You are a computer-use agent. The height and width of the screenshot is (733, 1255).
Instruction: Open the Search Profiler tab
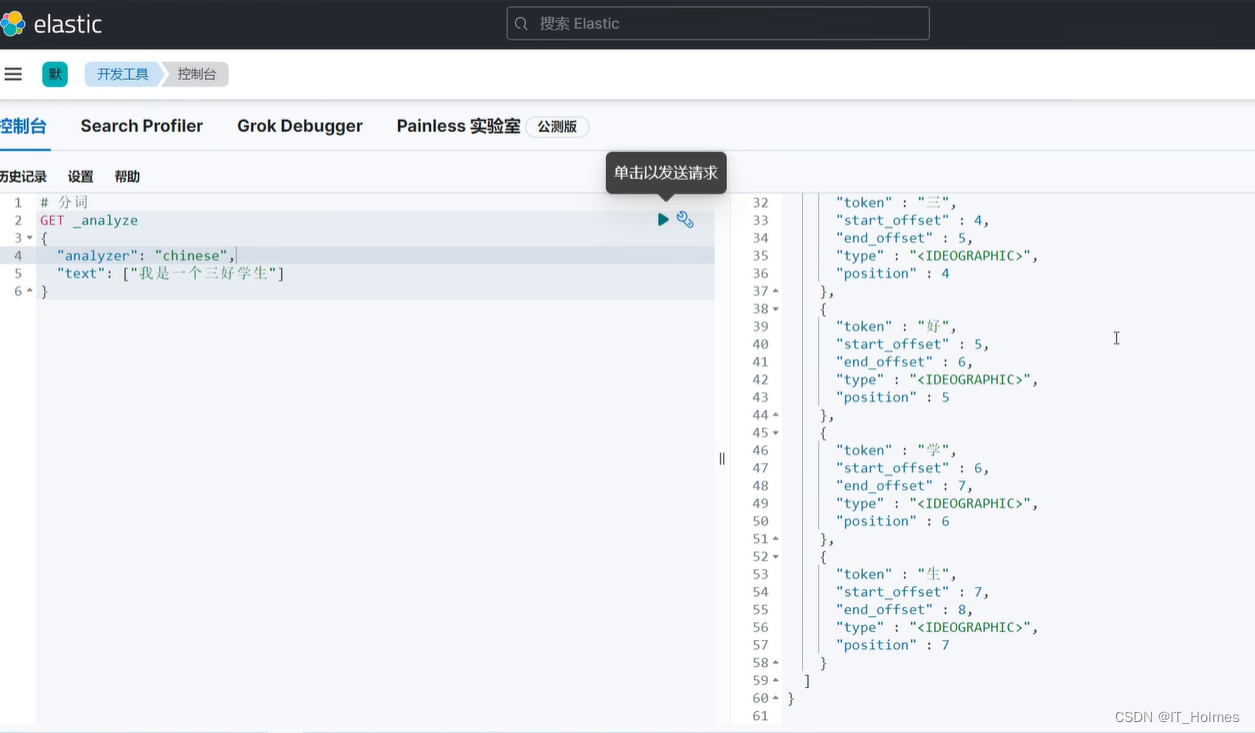[142, 126]
